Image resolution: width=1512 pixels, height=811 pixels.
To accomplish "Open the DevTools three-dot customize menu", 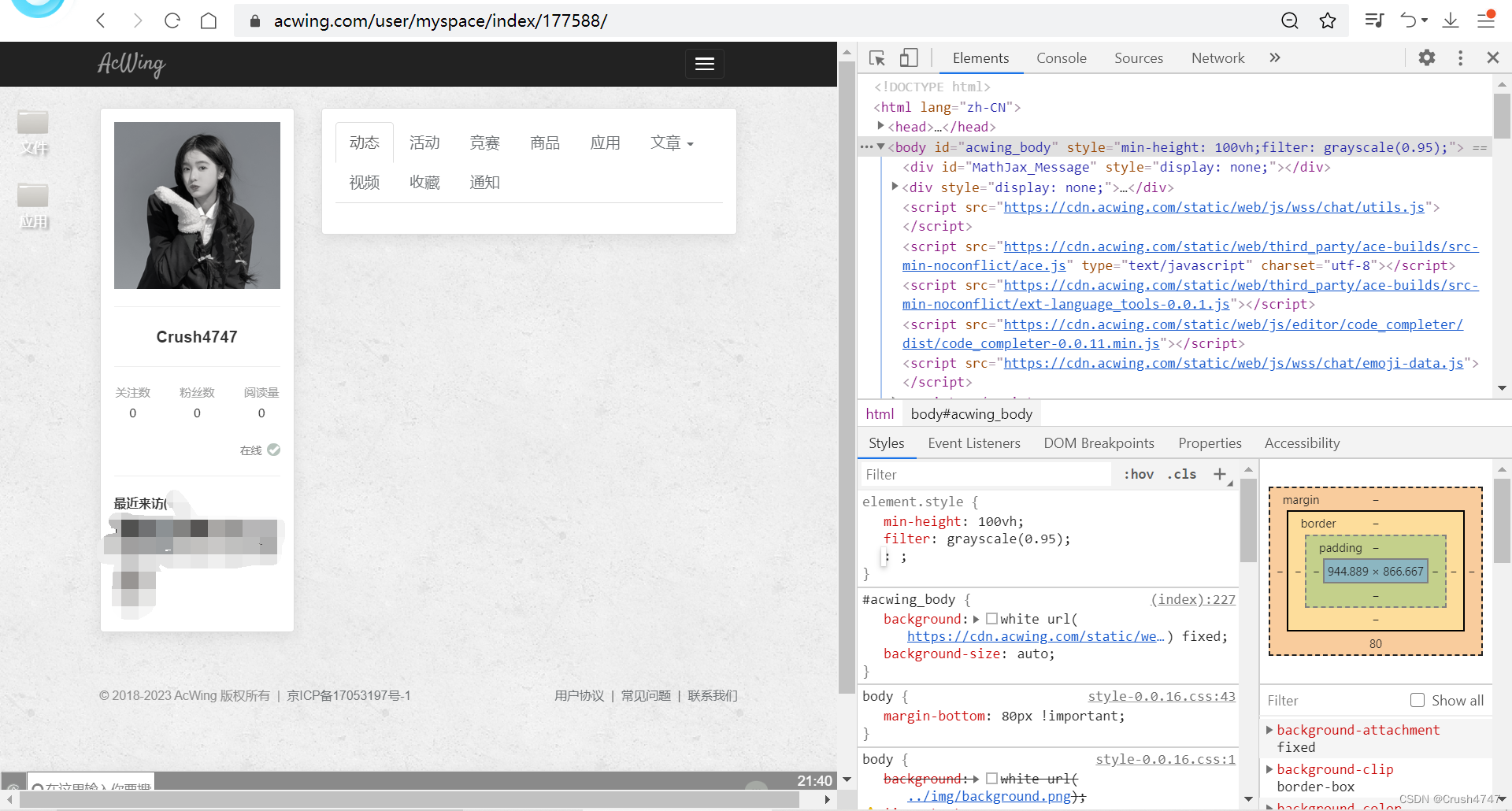I will coord(1460,57).
